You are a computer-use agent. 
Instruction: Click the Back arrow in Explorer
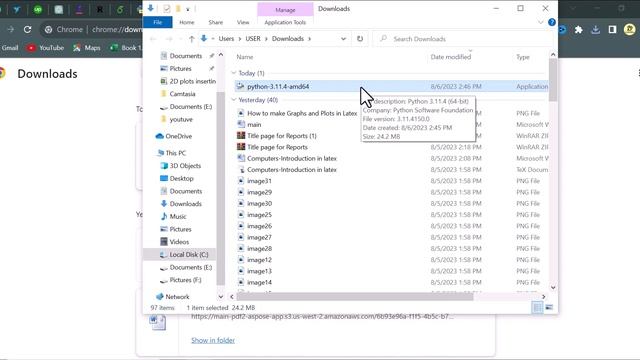pyautogui.click(x=153, y=39)
